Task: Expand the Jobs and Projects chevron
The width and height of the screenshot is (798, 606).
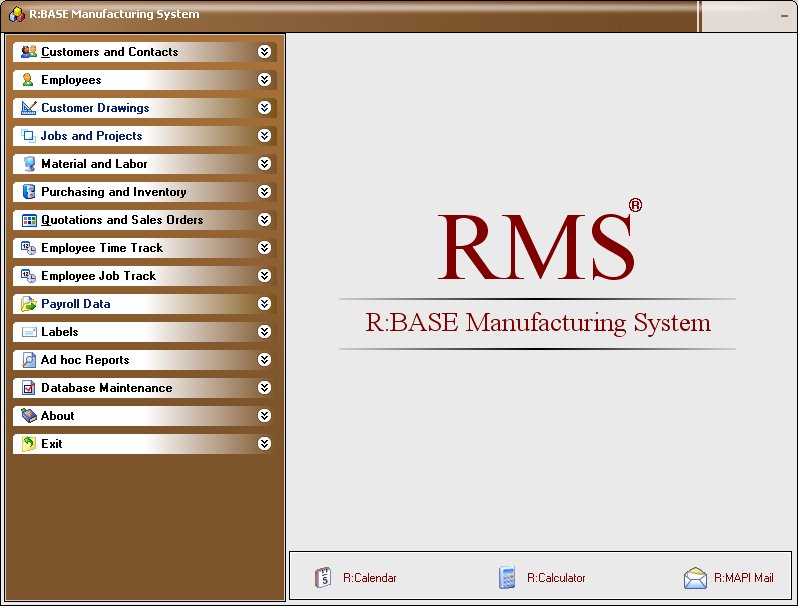Action: (x=264, y=135)
